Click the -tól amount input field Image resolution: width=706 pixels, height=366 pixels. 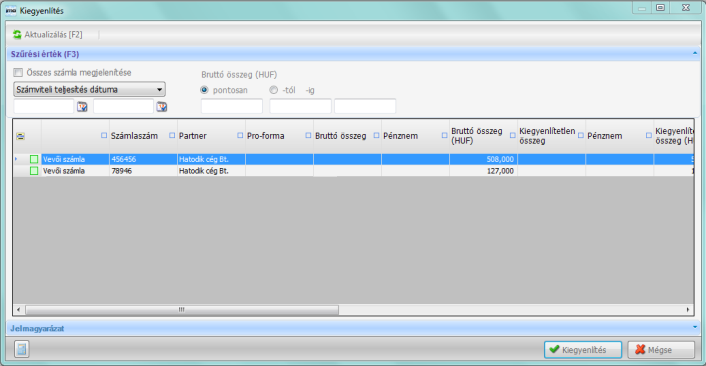300,107
